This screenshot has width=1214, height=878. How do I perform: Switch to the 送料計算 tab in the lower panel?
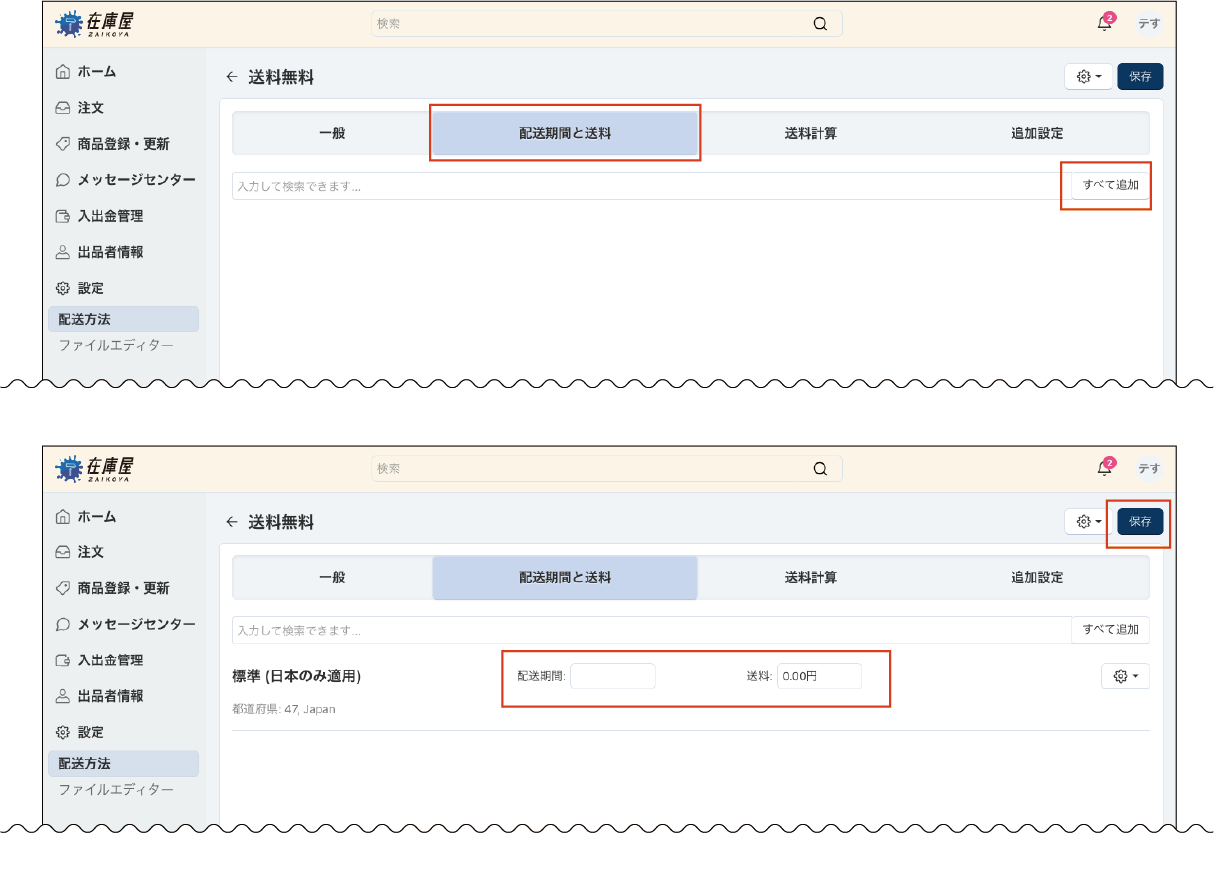811,578
